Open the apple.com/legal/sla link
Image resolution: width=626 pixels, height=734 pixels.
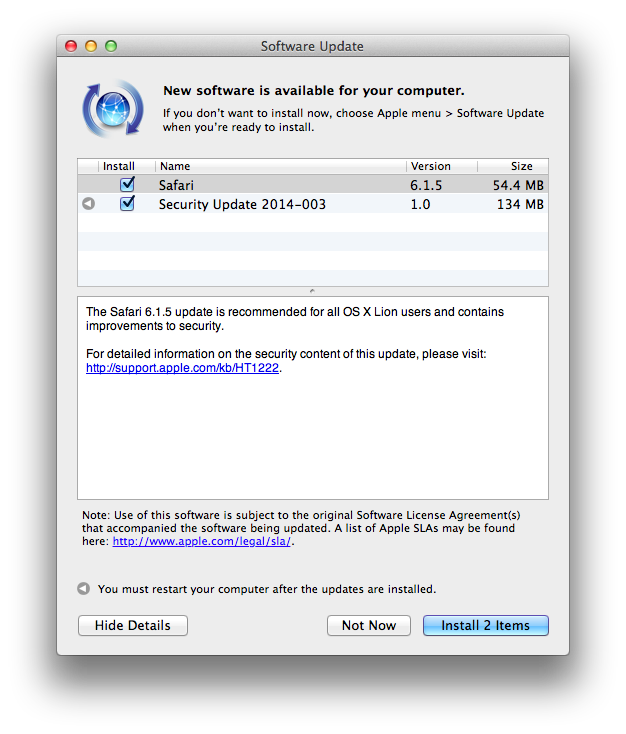pos(202,541)
